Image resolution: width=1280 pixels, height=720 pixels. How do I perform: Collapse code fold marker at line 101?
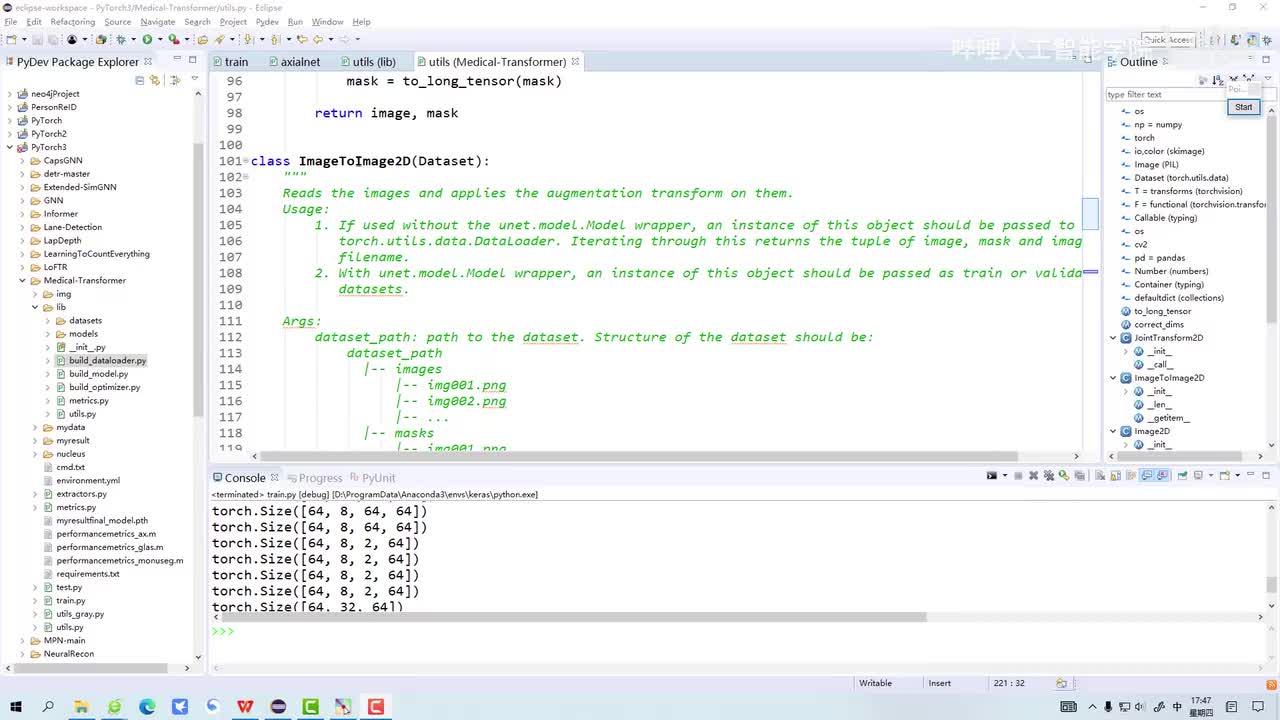point(246,161)
